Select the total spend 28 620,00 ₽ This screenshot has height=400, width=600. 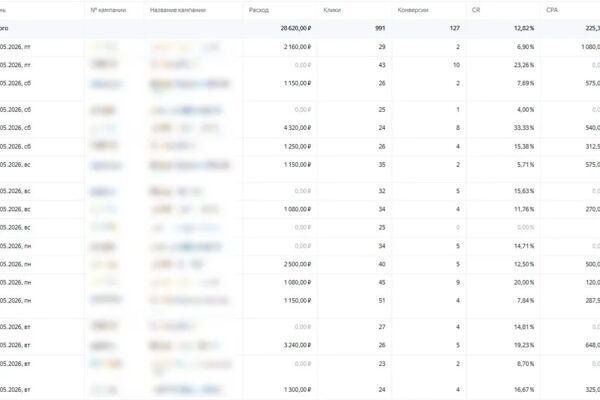coord(296,28)
